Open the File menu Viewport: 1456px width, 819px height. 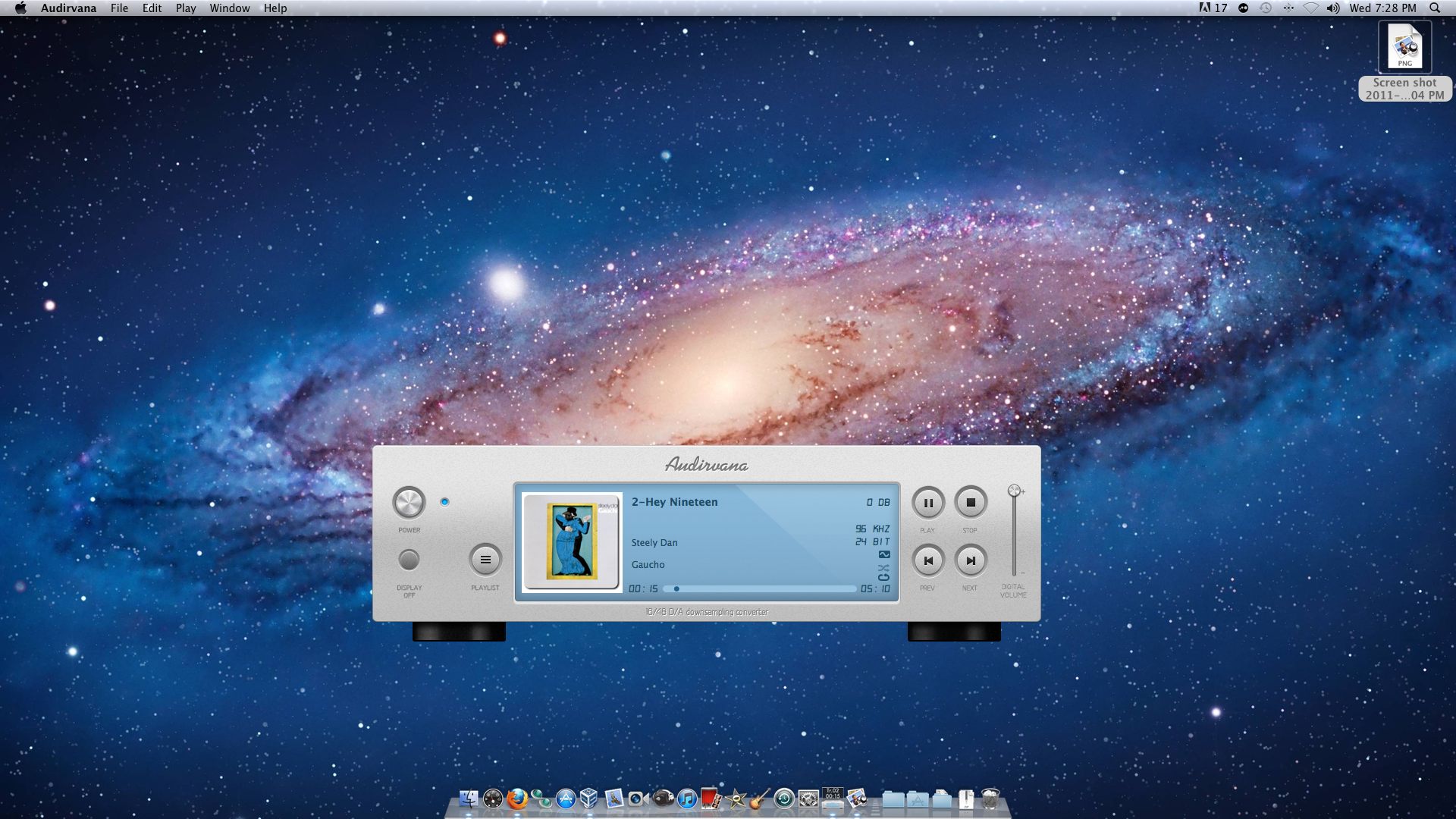coord(119,8)
